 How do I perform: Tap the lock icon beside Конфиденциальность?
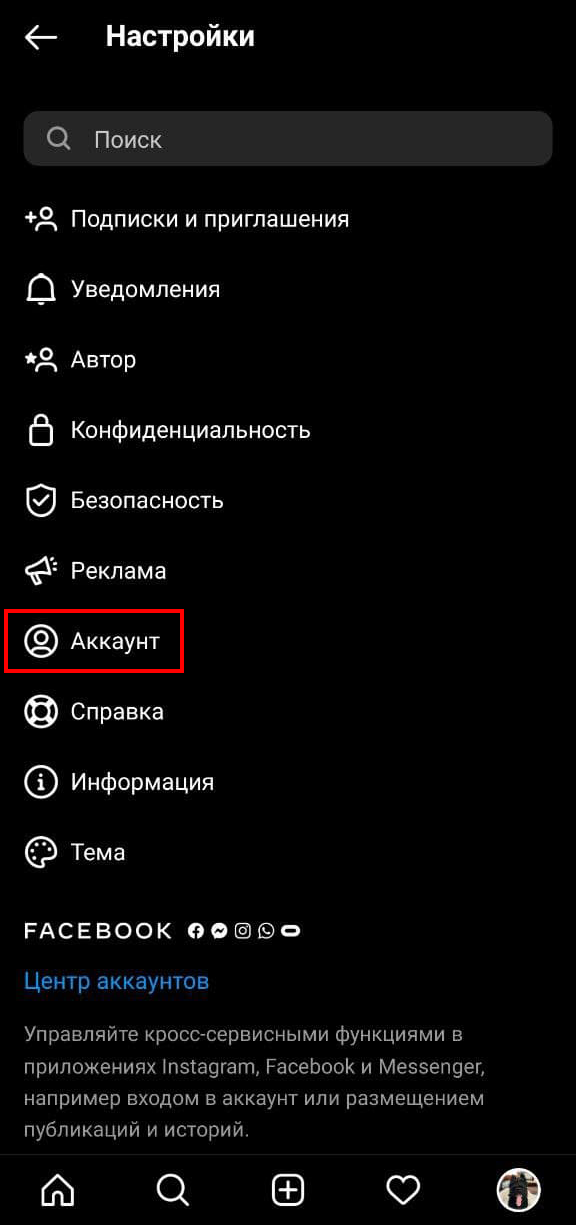[41, 430]
